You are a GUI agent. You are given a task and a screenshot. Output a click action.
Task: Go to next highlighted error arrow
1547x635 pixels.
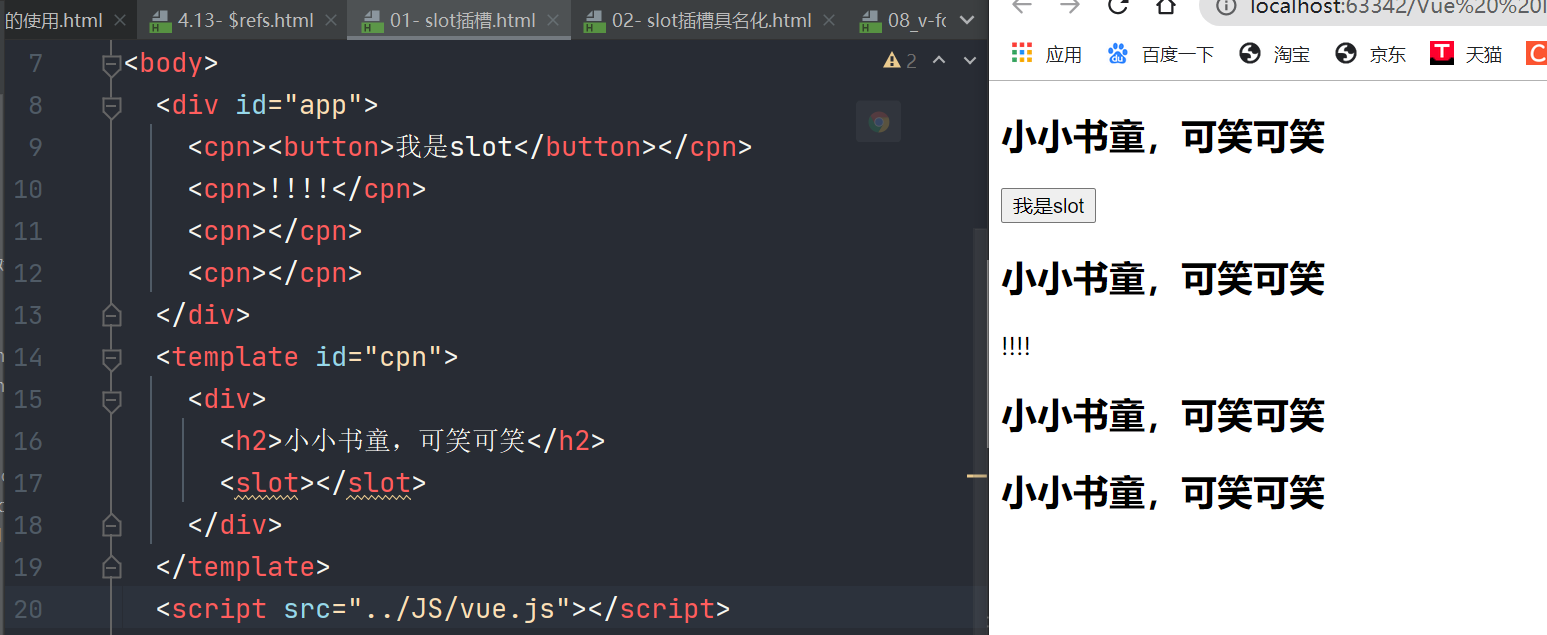[x=969, y=61]
